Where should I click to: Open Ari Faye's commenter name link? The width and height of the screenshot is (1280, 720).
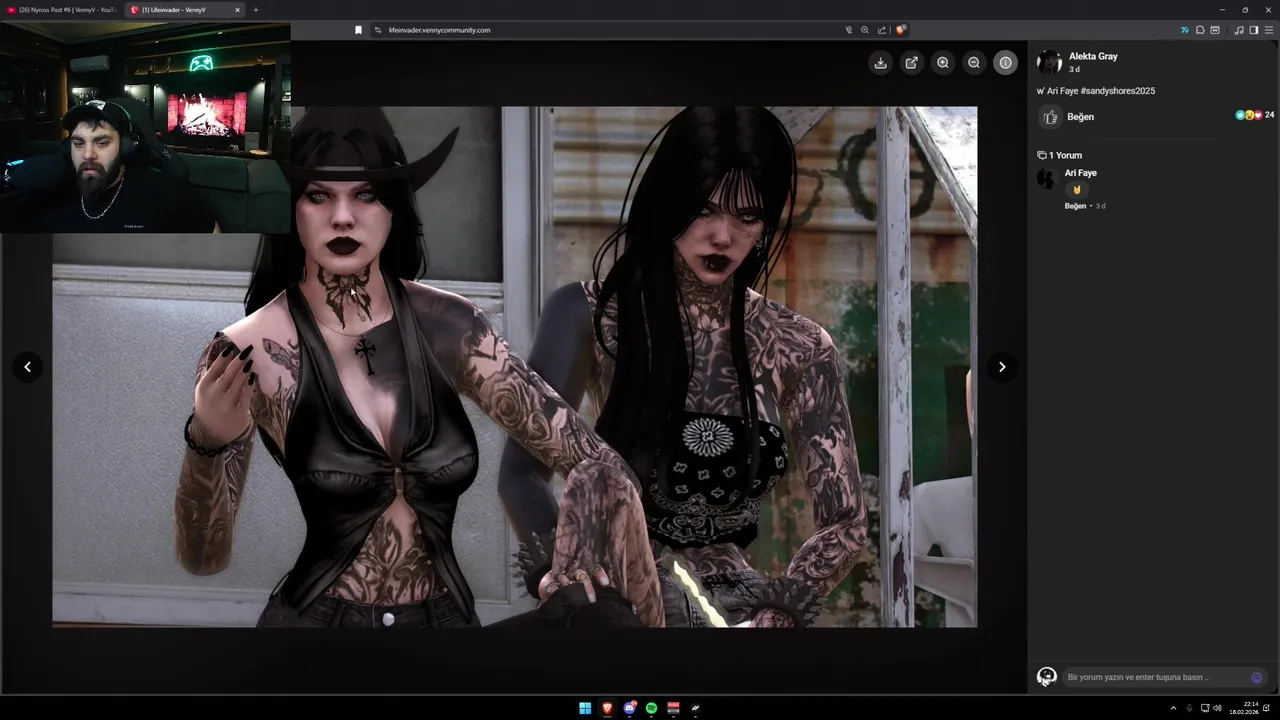click(x=1081, y=173)
